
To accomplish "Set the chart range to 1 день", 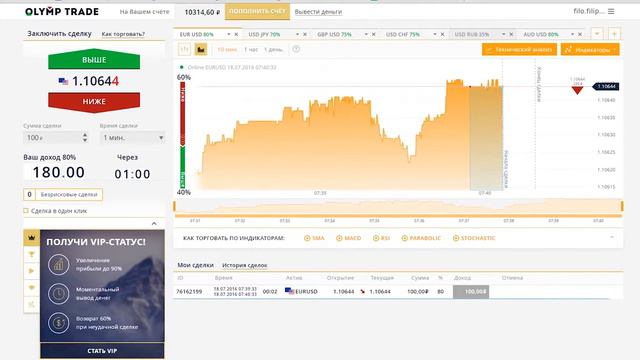I will pos(273,49).
